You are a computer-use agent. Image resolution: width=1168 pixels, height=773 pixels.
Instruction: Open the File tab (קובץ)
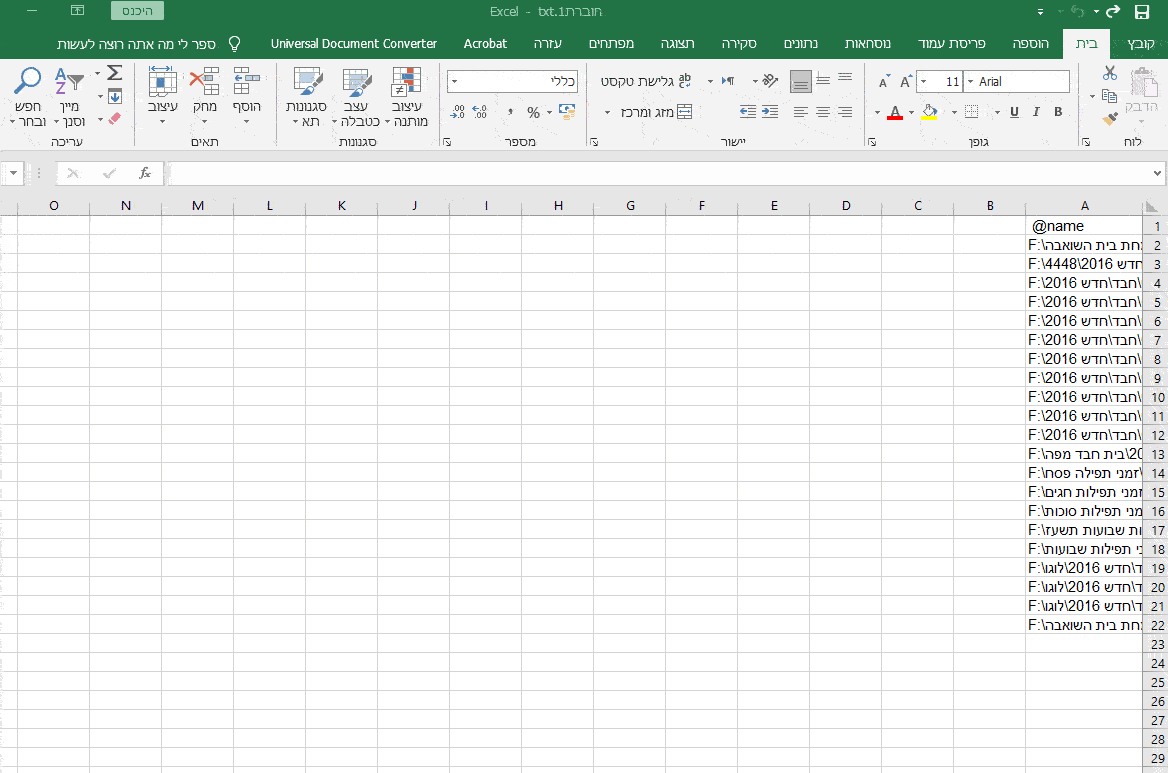(x=1140, y=43)
